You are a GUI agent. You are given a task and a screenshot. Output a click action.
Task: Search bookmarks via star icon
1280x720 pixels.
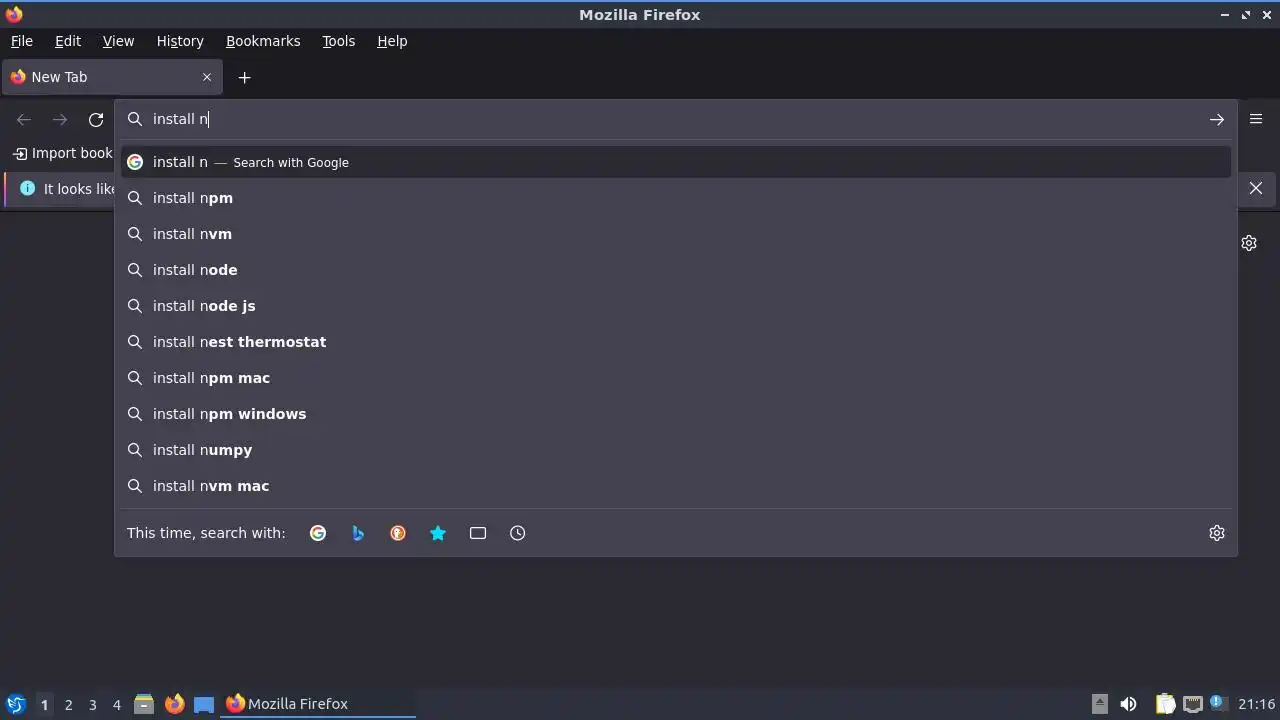pos(438,533)
